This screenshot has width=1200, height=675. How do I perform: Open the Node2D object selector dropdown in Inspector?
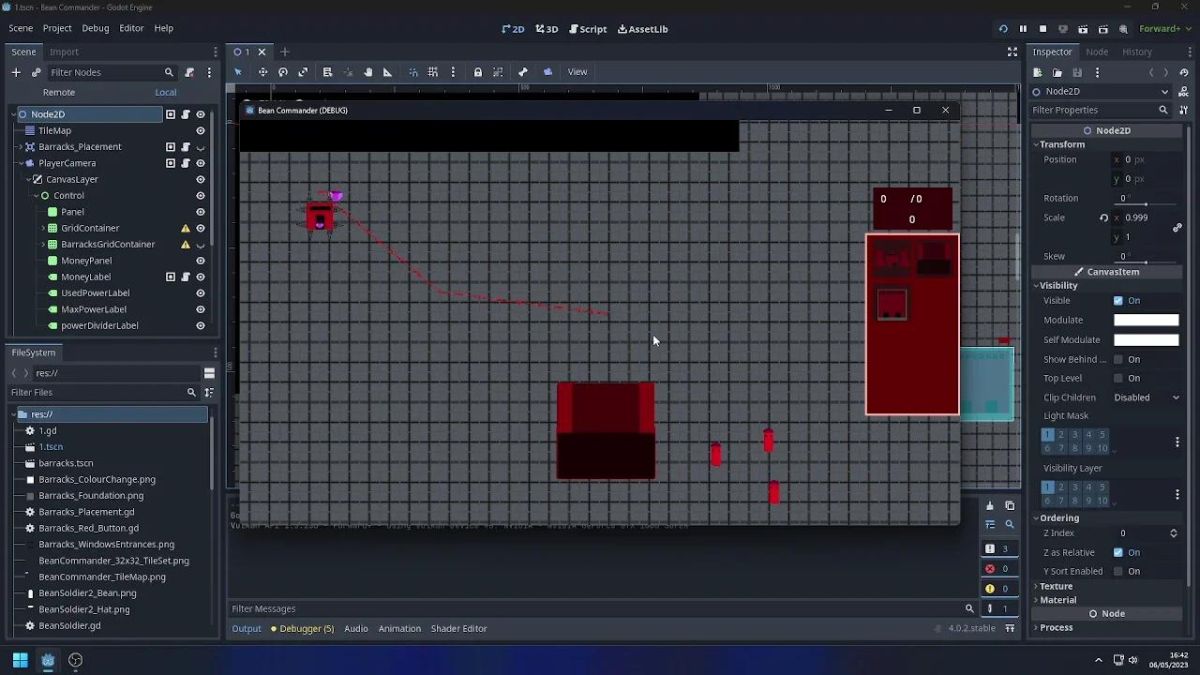1100,91
